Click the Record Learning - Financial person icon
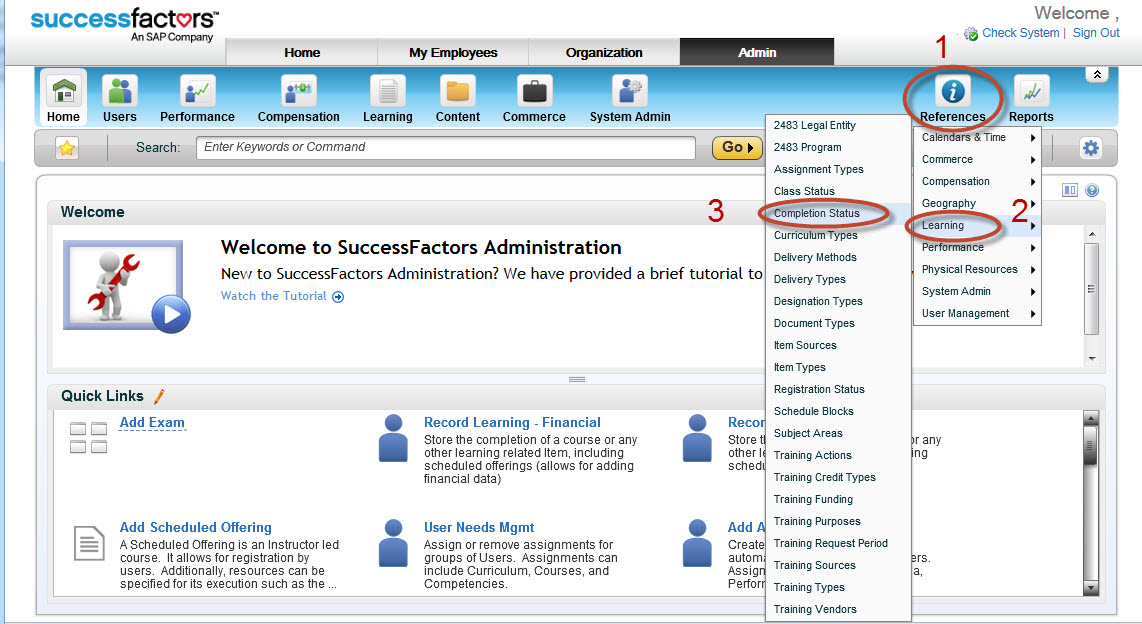The image size is (1142, 624). (x=393, y=438)
